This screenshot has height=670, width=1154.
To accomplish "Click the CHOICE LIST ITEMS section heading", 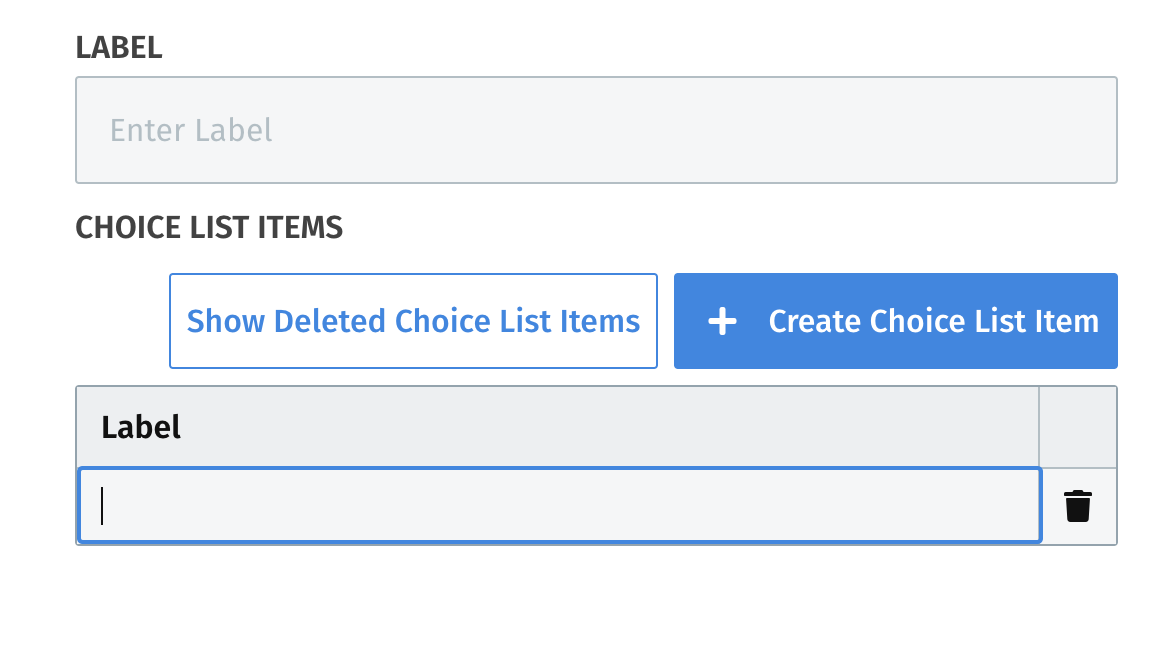I will [209, 228].
